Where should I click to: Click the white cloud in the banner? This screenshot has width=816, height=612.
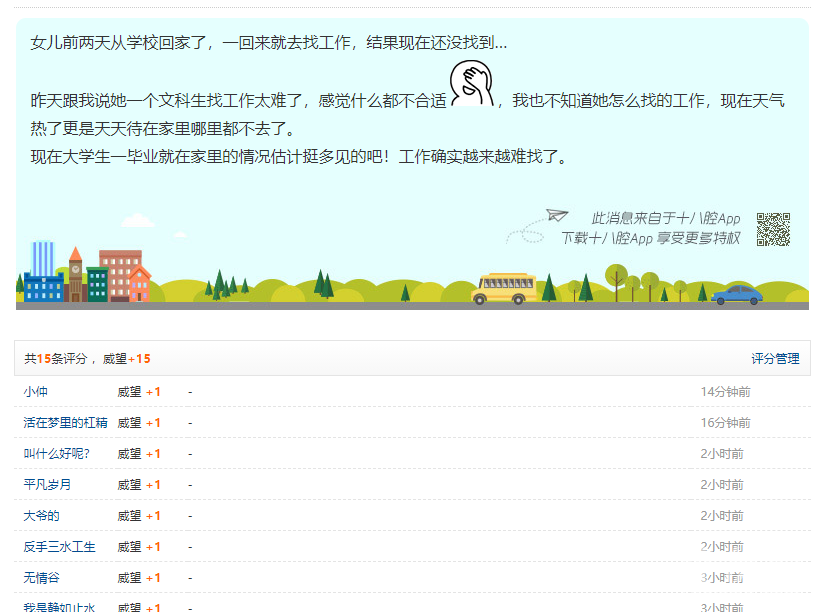pos(137,220)
